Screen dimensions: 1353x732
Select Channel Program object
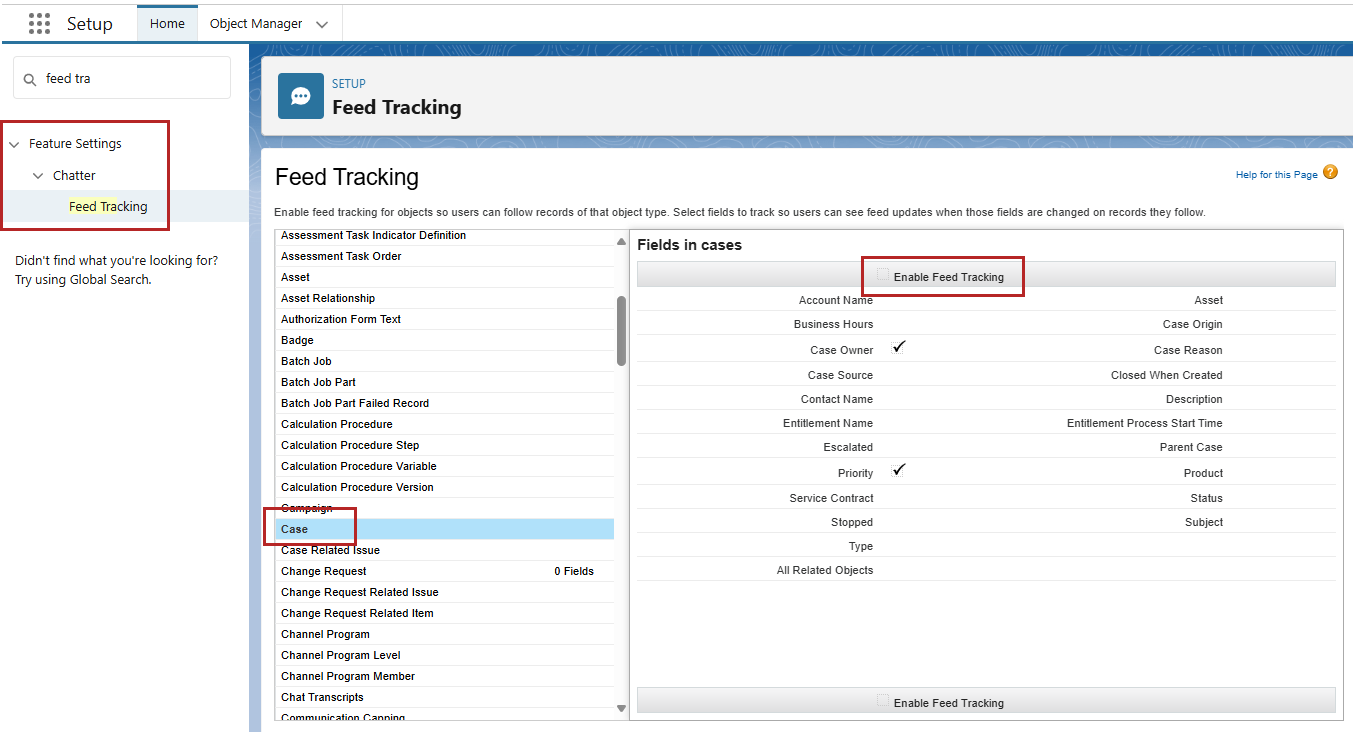click(445, 634)
